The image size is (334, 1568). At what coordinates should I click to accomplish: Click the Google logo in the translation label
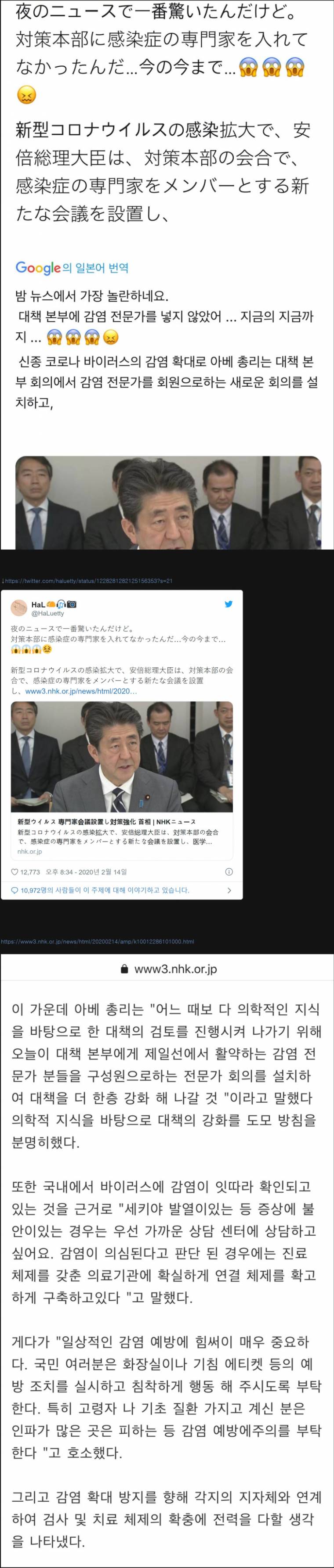pos(38,268)
